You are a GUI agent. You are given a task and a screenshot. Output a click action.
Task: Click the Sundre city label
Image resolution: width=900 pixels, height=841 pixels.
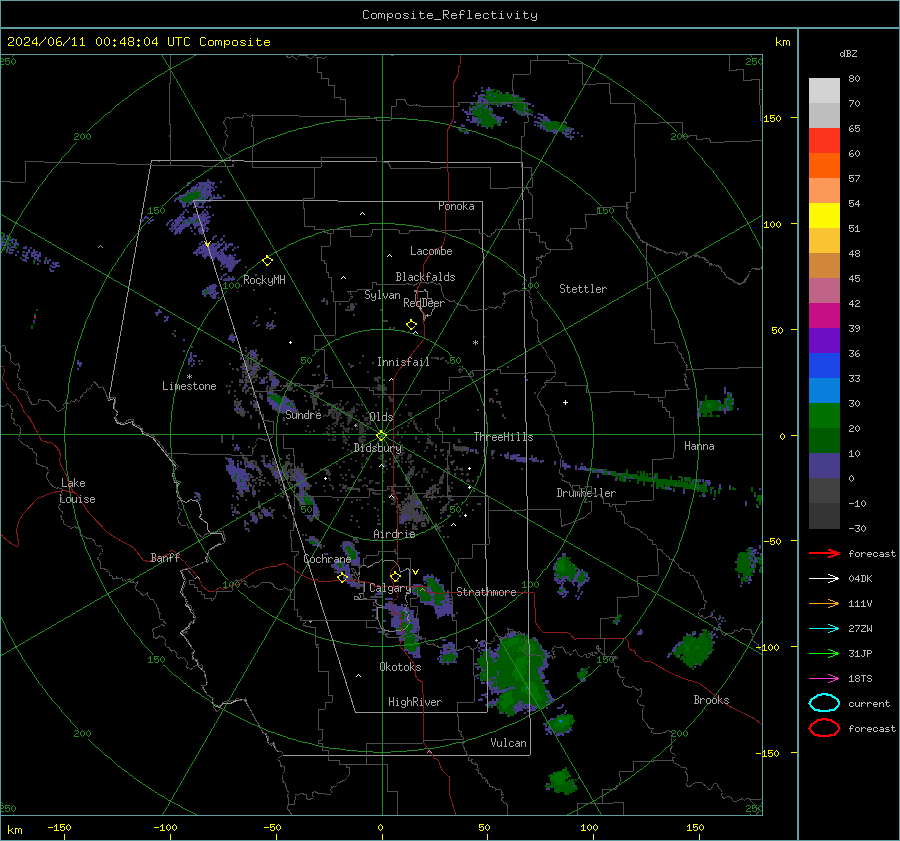click(303, 415)
